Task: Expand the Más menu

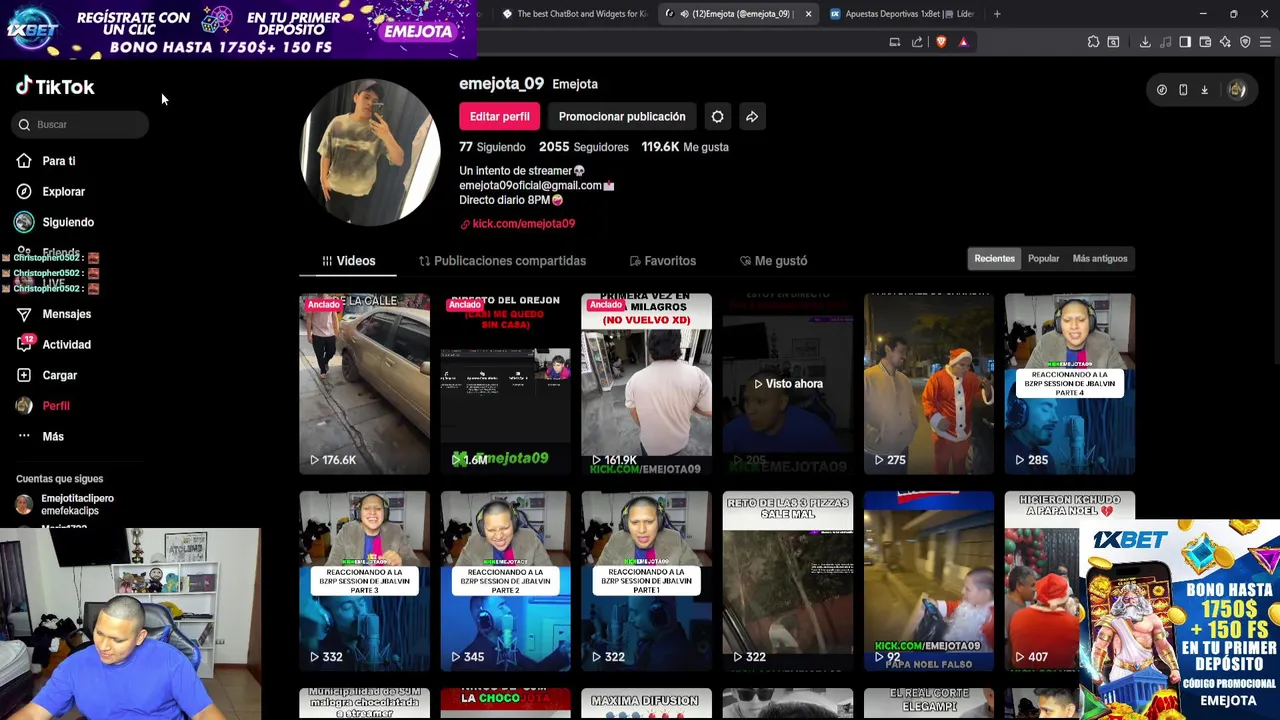Action: click(x=40, y=436)
